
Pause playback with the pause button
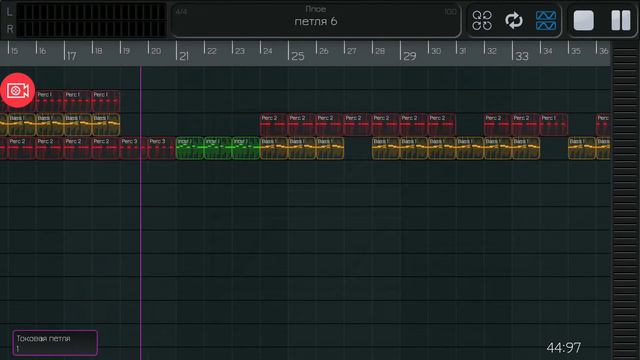pos(621,20)
